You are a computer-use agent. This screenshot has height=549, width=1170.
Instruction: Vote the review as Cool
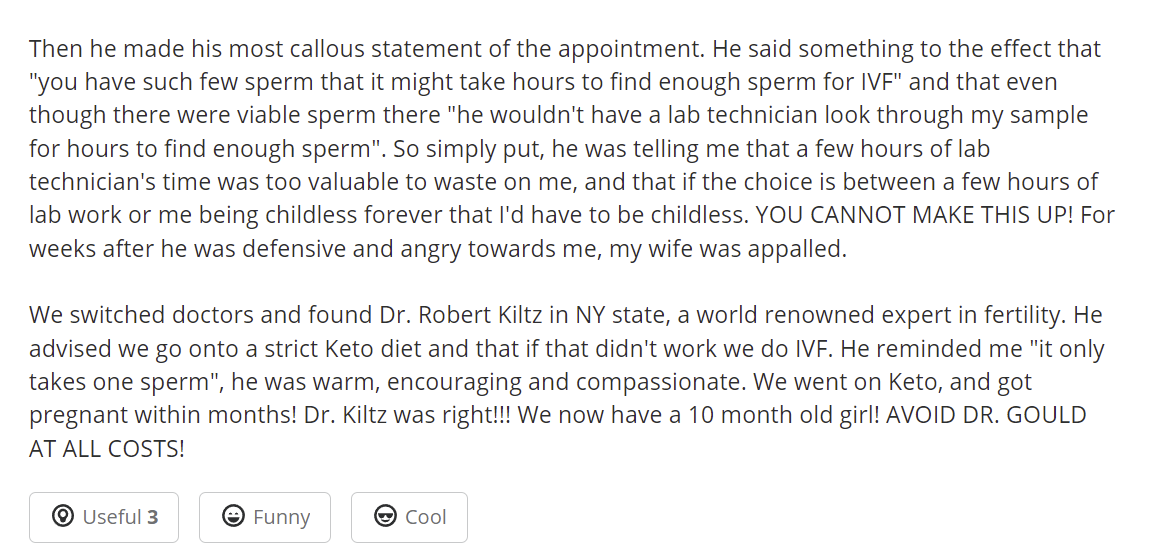coord(410,517)
